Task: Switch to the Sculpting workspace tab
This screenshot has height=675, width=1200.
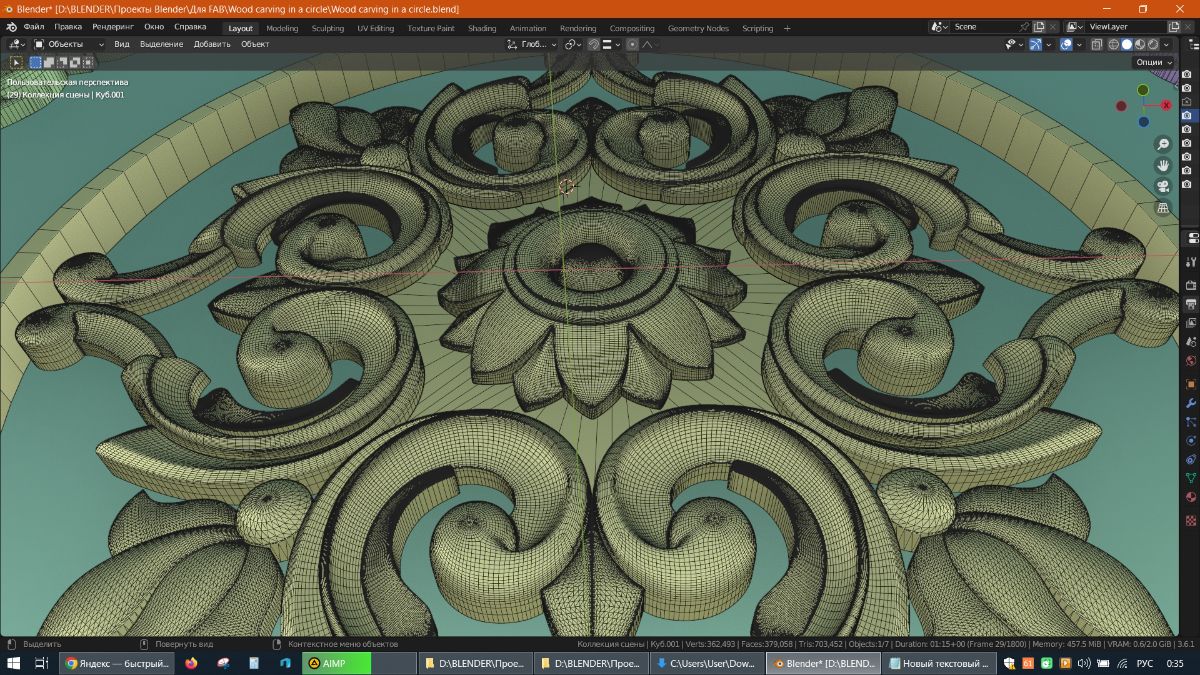Action: [x=327, y=28]
